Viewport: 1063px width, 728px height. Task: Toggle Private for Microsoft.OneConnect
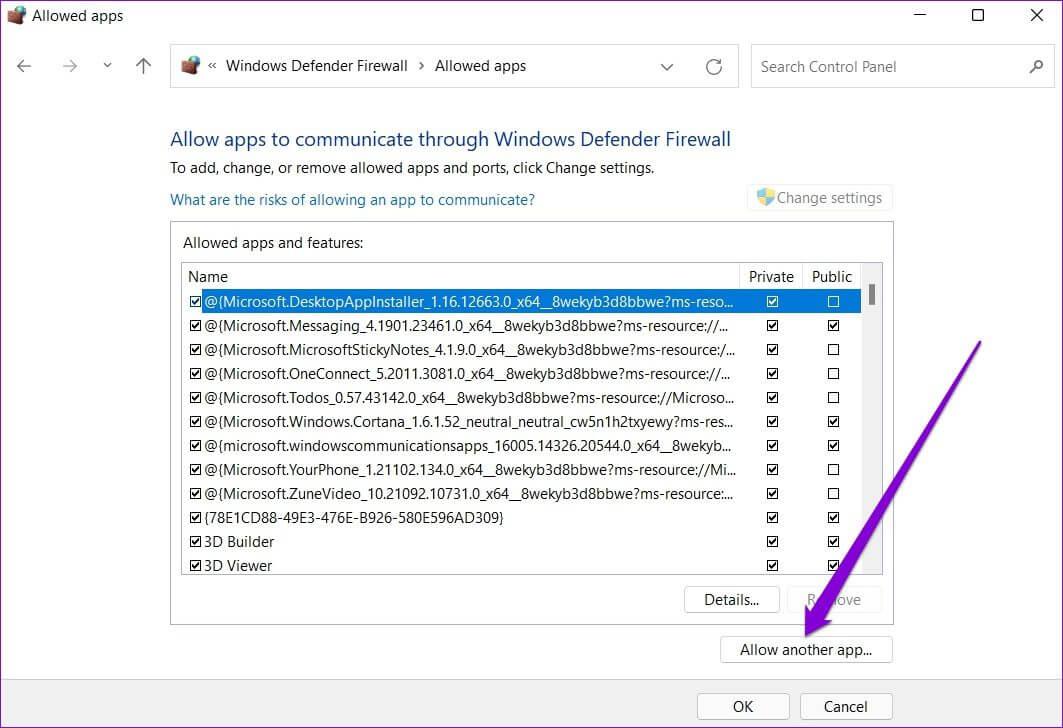click(772, 373)
